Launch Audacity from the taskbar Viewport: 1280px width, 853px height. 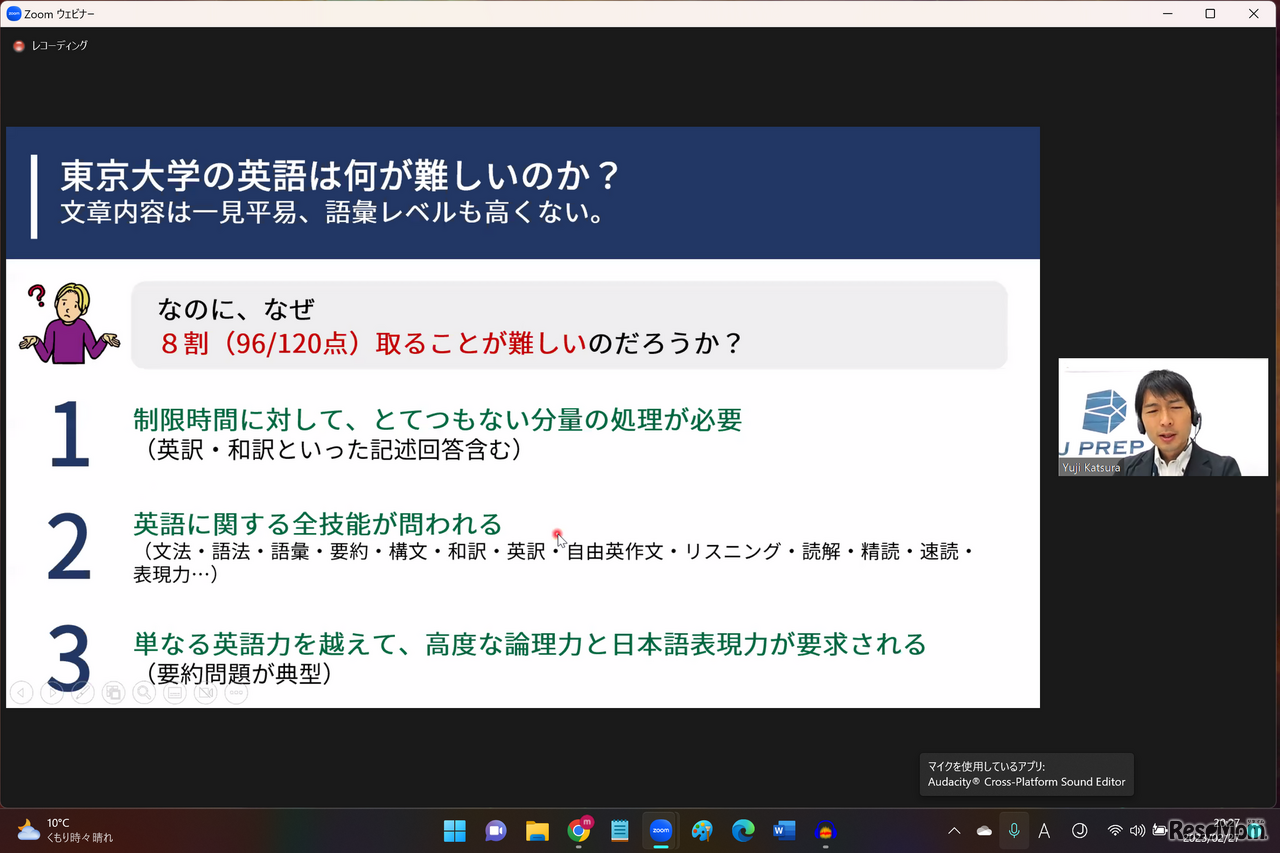(824, 831)
